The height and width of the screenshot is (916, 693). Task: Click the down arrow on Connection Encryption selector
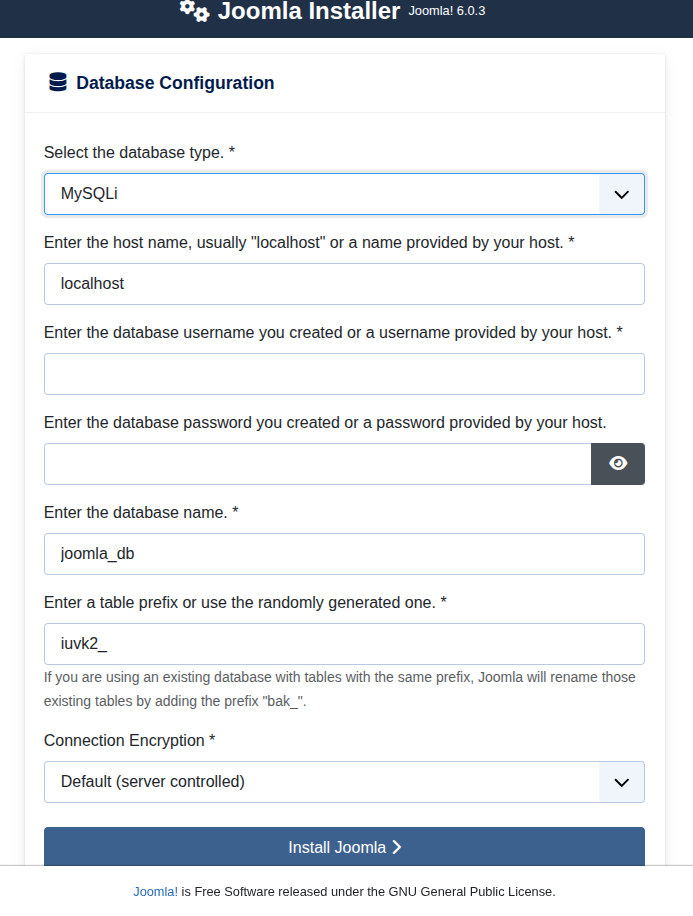[x=620, y=781]
